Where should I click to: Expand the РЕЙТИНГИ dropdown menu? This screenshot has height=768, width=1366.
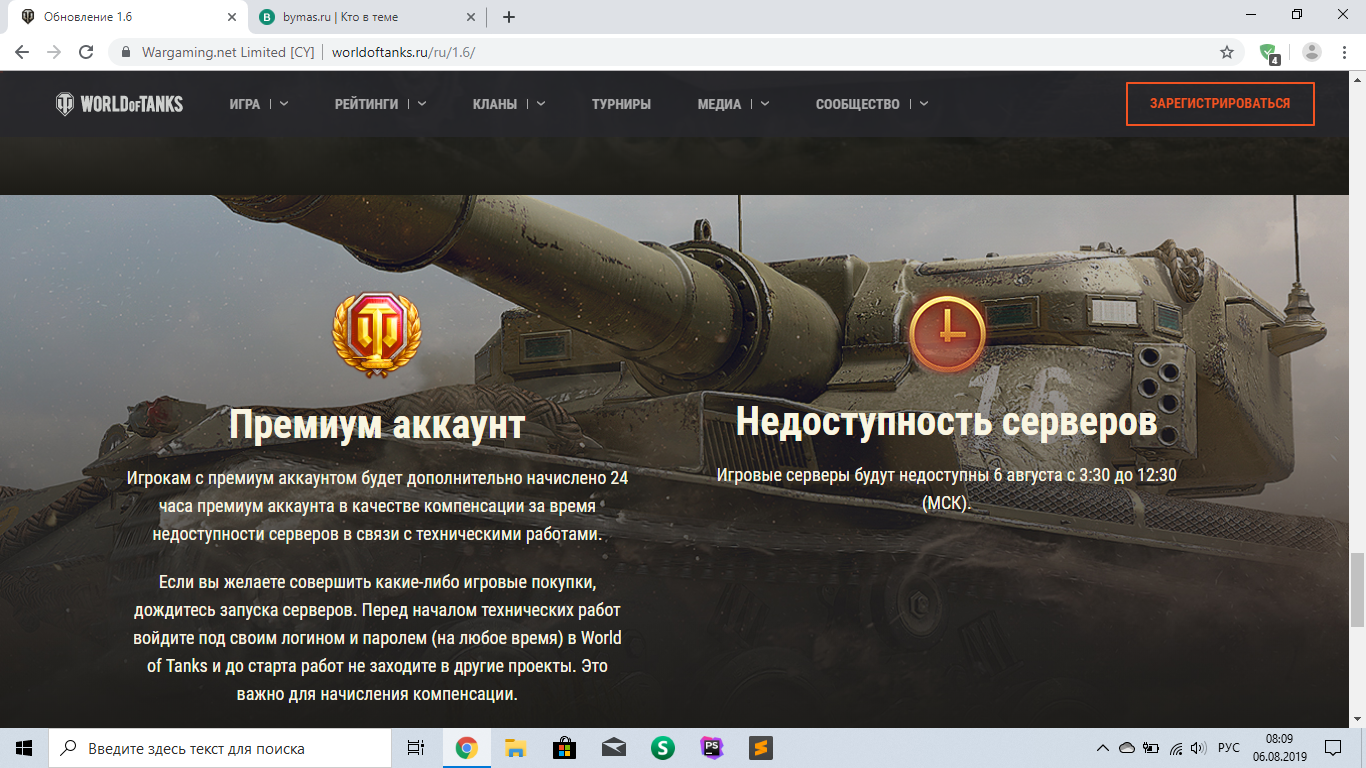[380, 104]
